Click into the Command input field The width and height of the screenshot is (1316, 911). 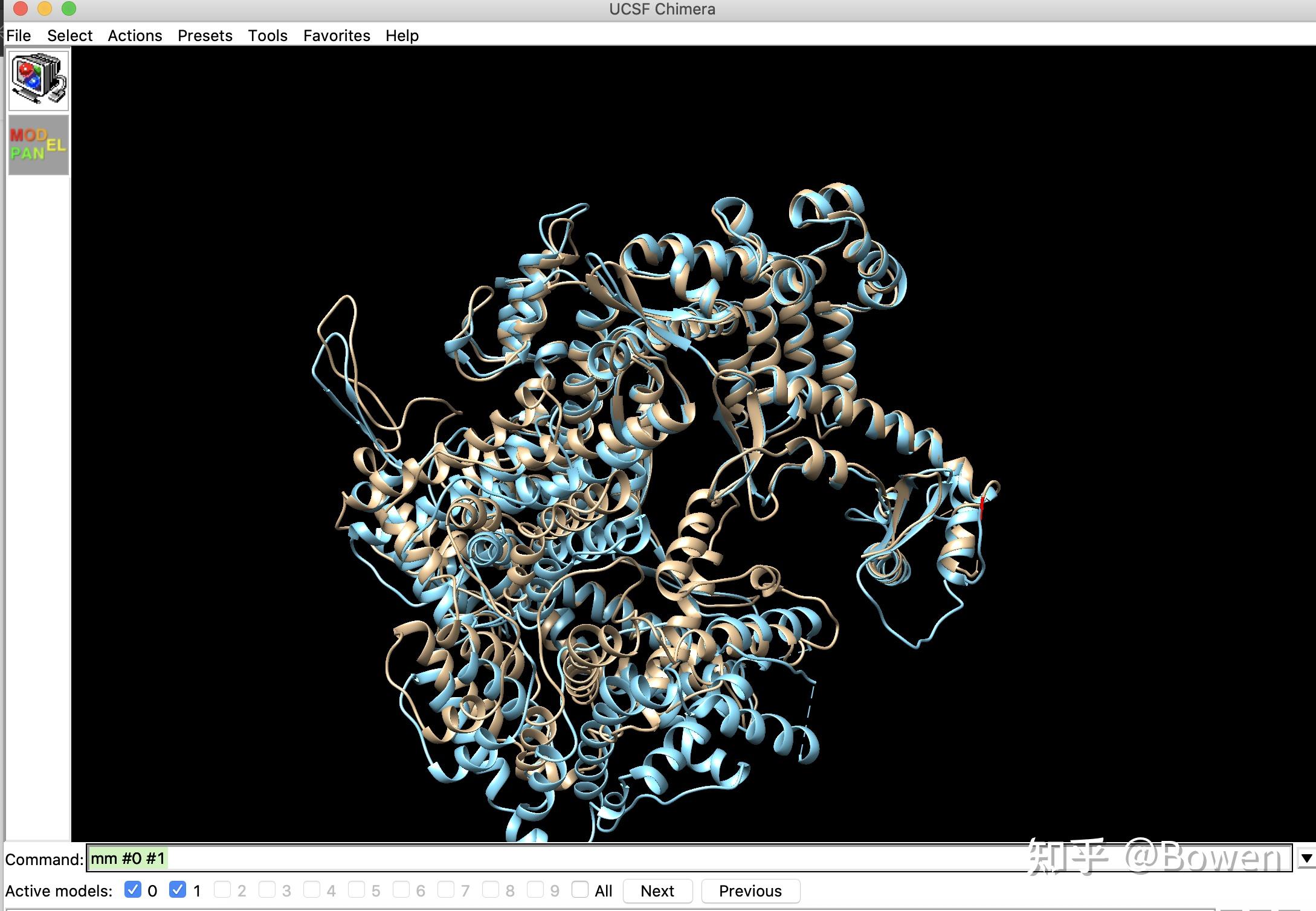pos(544,858)
